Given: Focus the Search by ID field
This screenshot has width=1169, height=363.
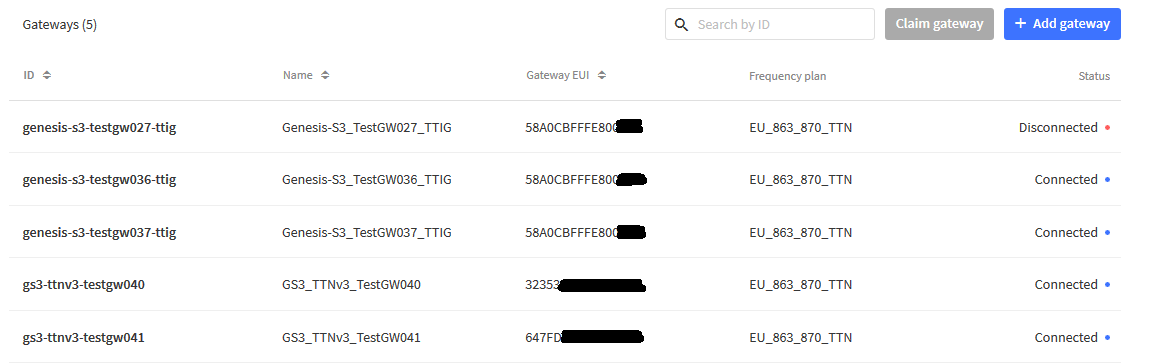Looking at the screenshot, I should (x=769, y=24).
